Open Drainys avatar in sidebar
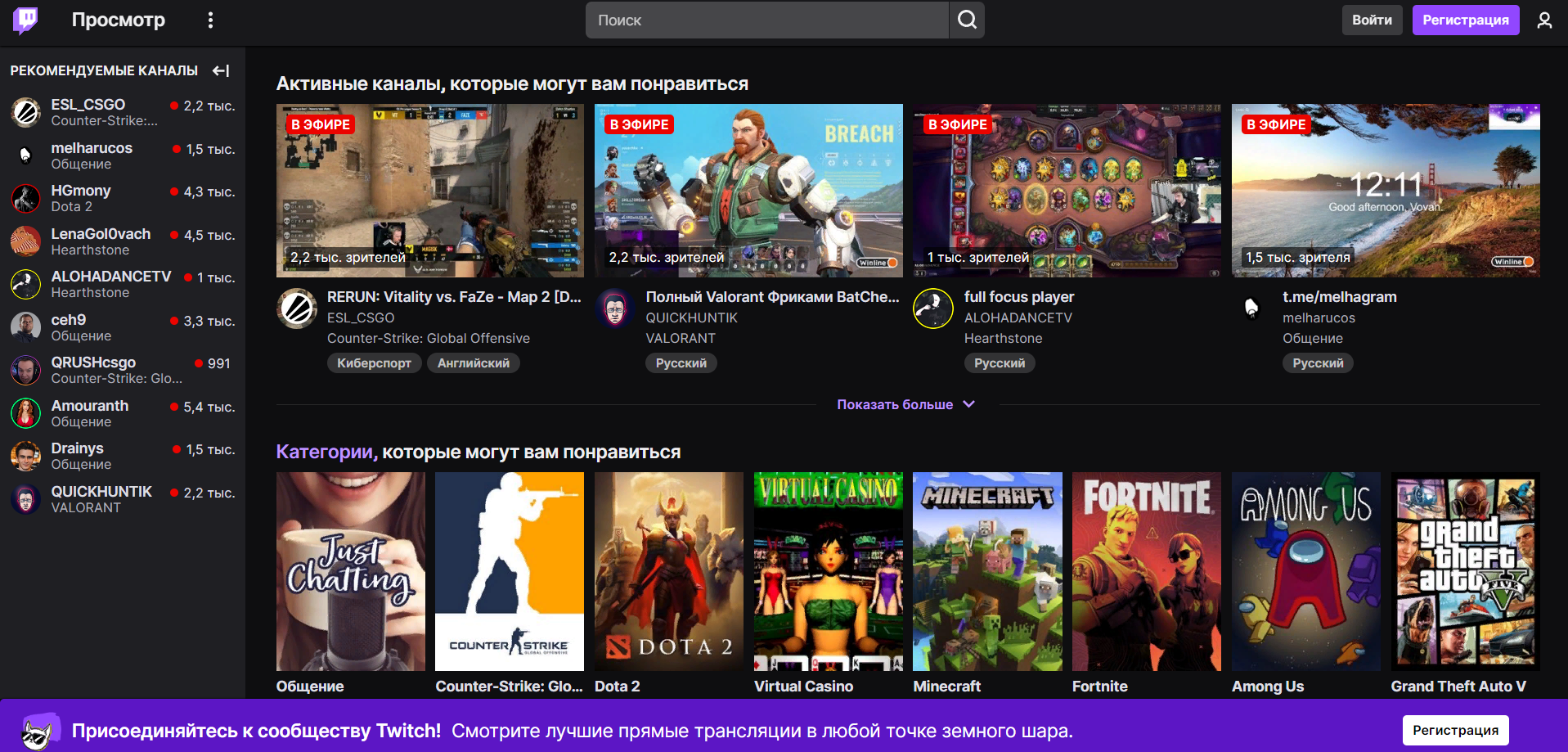This screenshot has height=752, width=1568. 25,456
